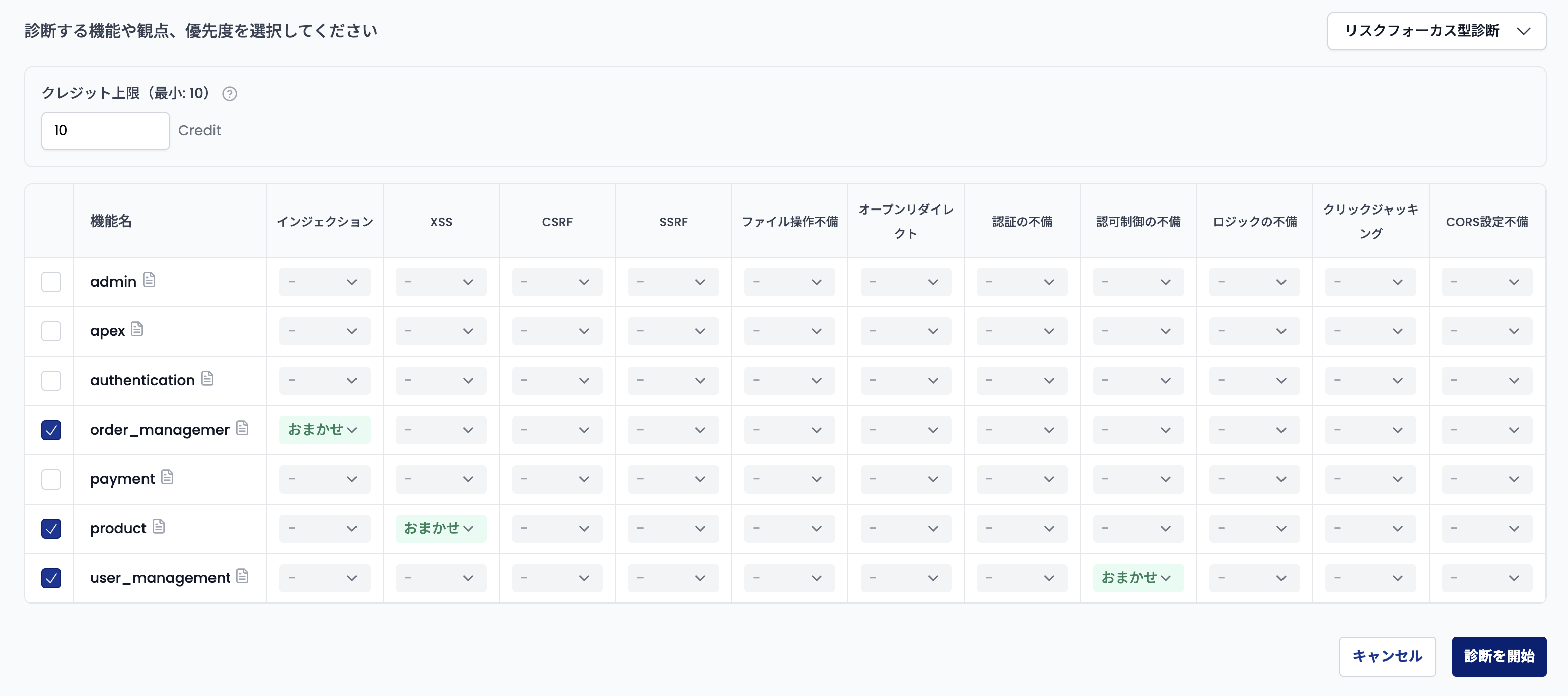Open the document icon for authentication
Image resolution: width=1568 pixels, height=696 pixels.
coord(207,379)
